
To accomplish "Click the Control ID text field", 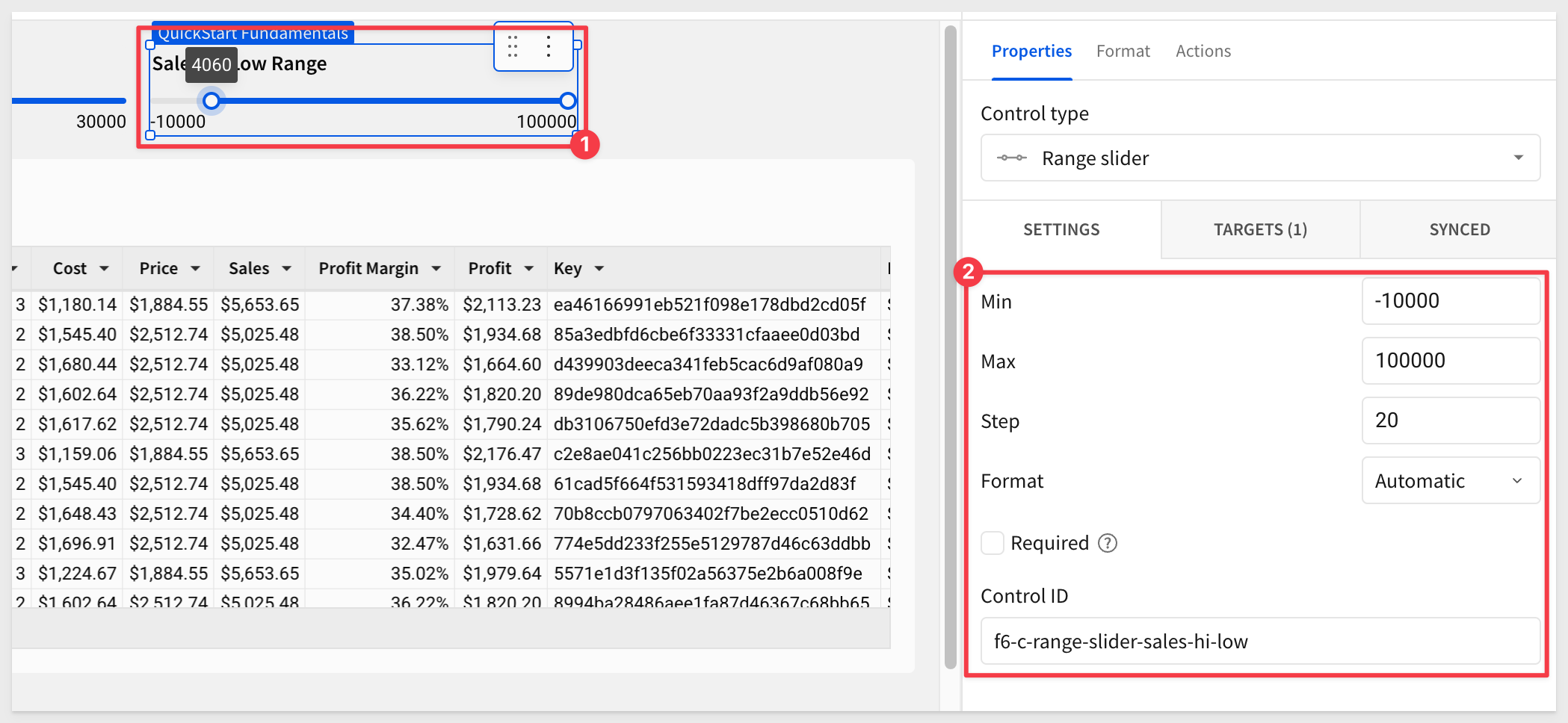I will [x=1260, y=641].
